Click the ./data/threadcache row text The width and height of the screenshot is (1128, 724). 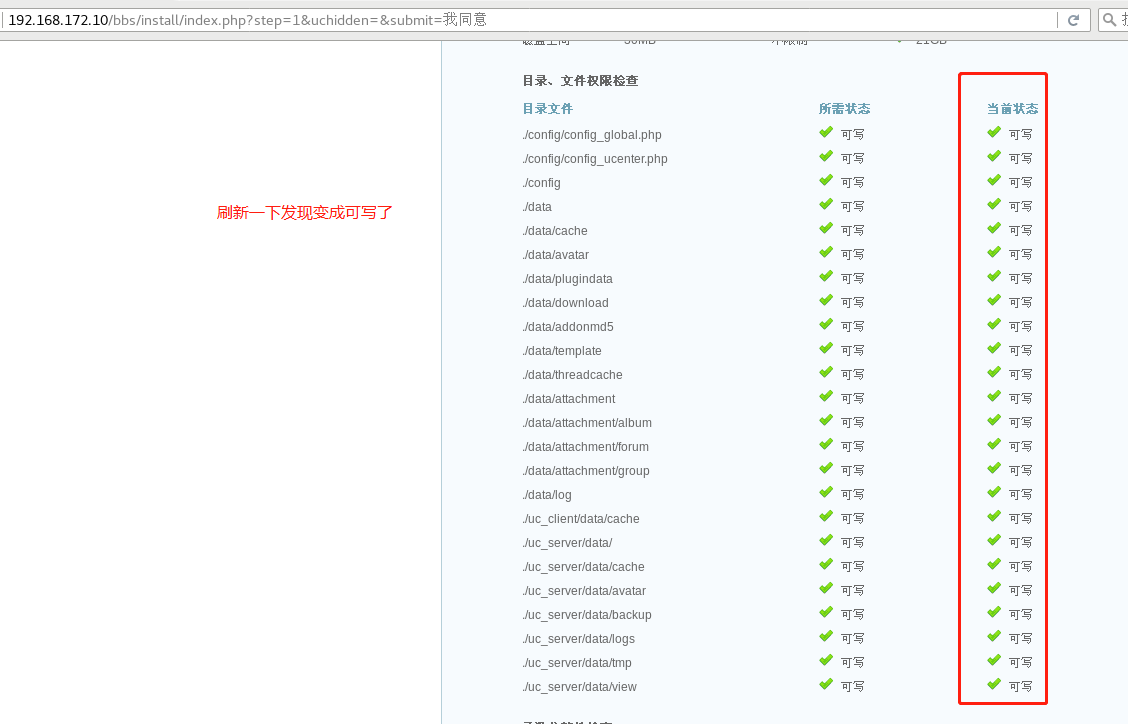[x=573, y=374]
